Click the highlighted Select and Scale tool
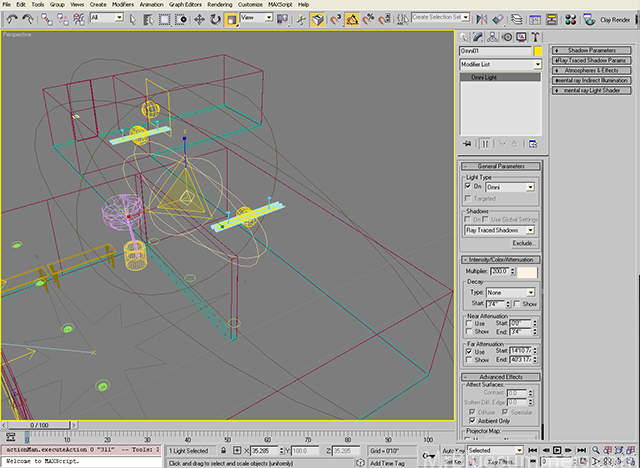The height and width of the screenshot is (468, 640). pos(231,19)
